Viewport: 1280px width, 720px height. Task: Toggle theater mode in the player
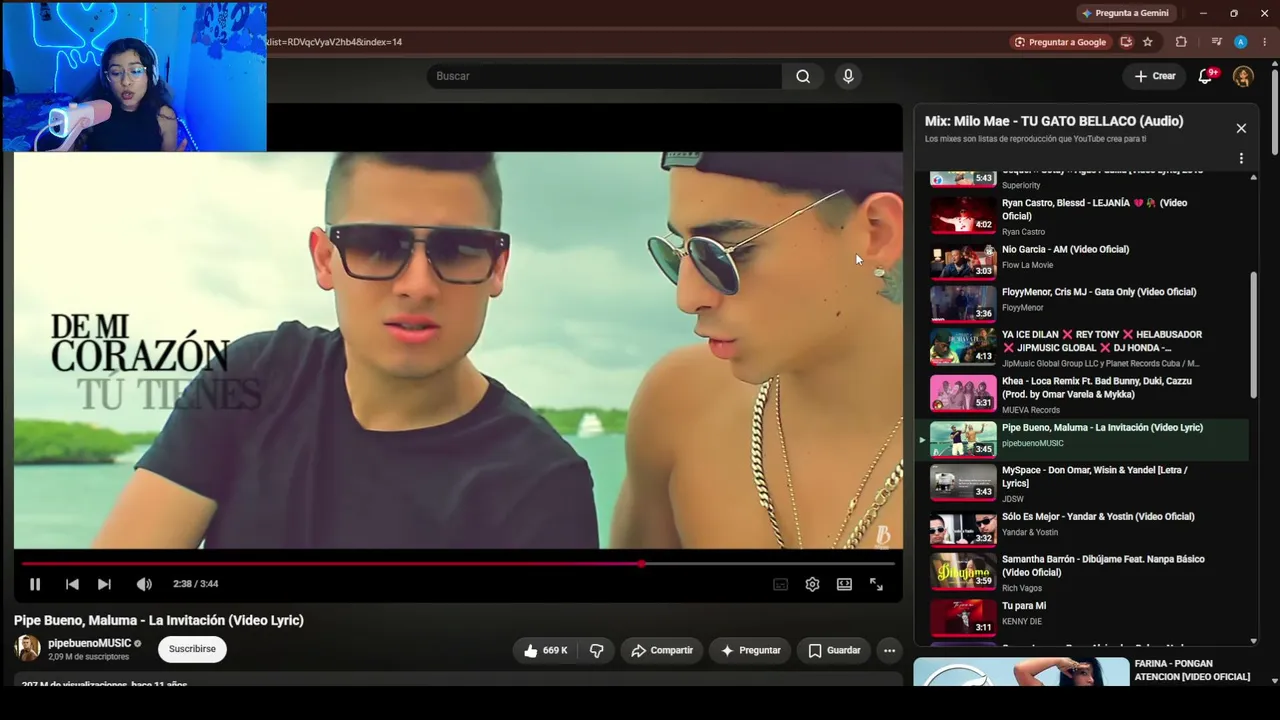click(x=844, y=584)
